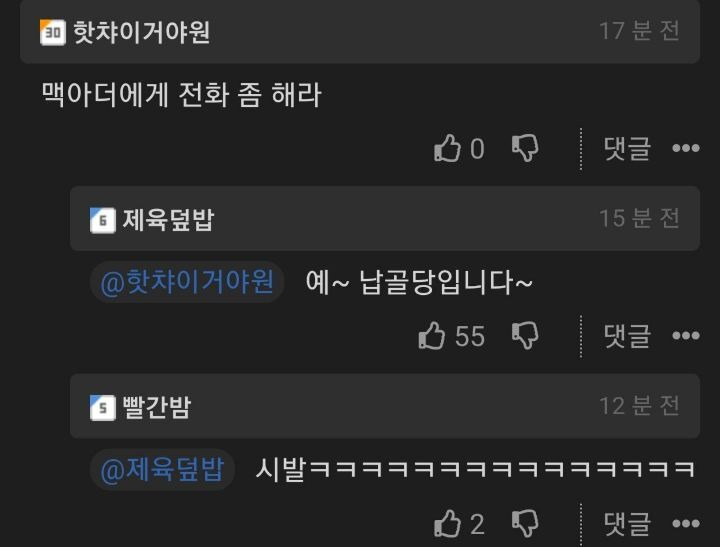Dislike the comment by 핫챠이거야원
Screen dimensions: 720x547
525,148
